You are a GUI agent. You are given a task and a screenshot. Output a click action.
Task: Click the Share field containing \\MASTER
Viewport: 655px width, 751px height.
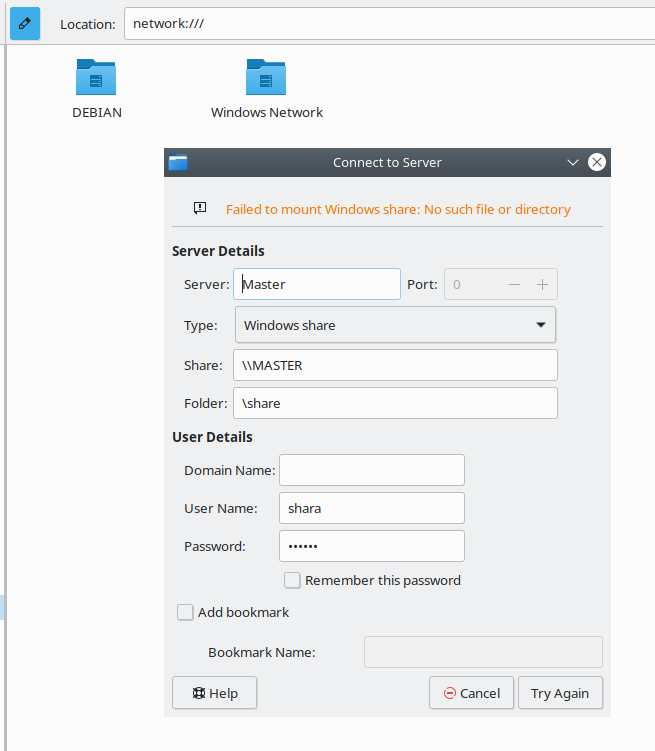pos(394,365)
